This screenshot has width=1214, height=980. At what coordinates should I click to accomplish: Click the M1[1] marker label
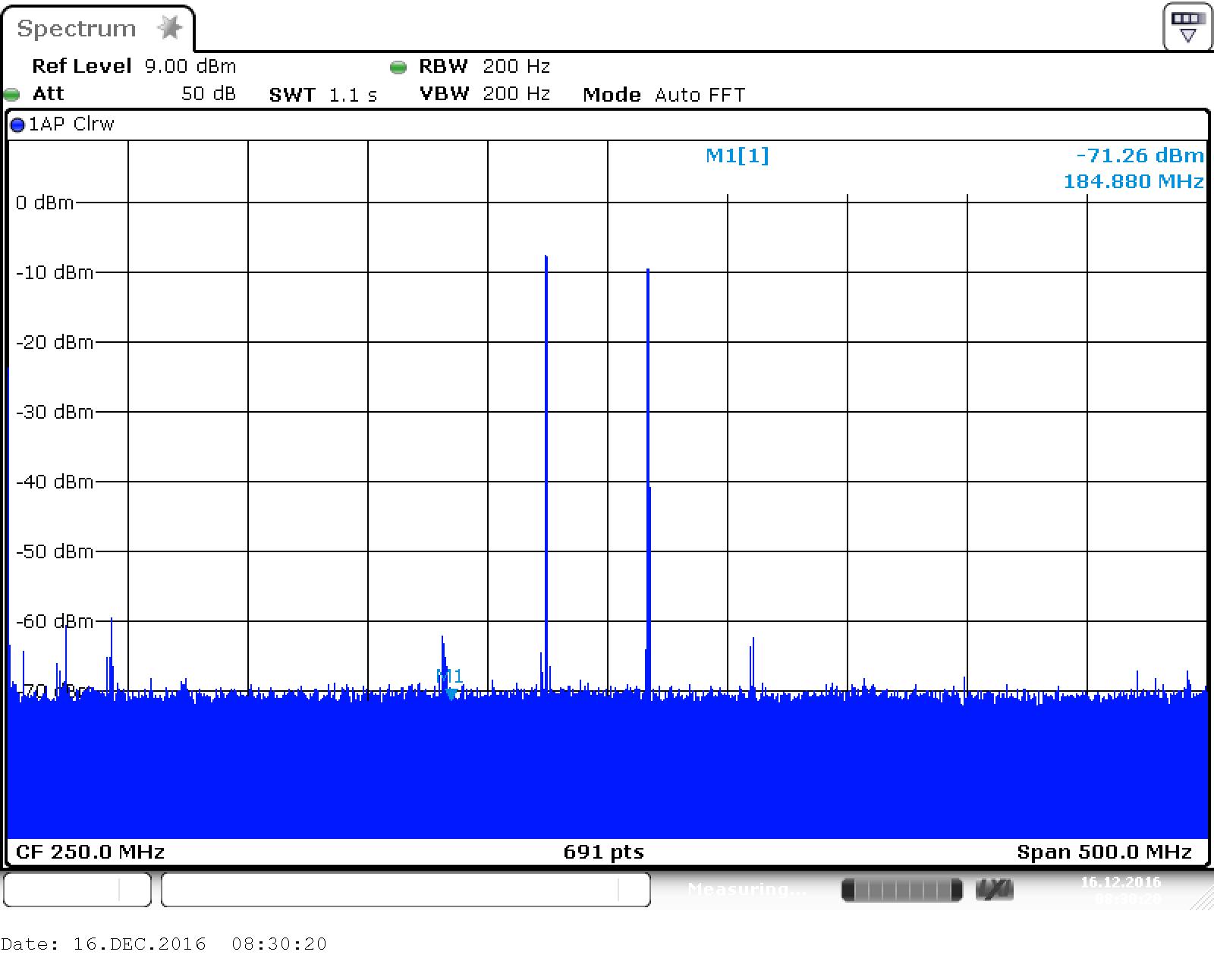click(x=738, y=155)
